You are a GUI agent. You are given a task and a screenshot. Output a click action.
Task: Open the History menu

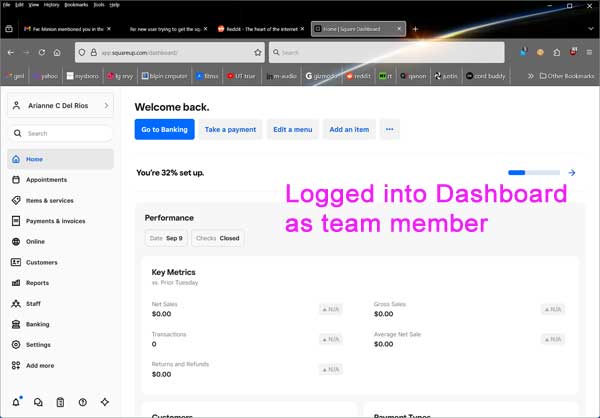click(x=51, y=5)
